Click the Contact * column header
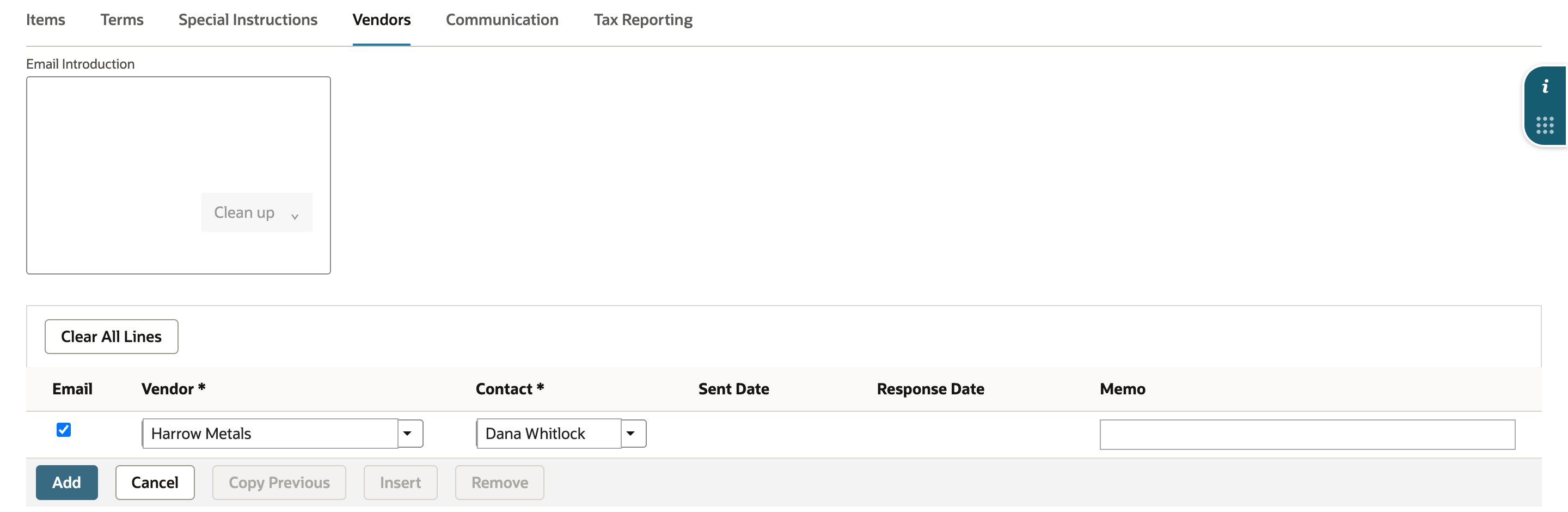This screenshot has width=1568, height=512. 510,389
